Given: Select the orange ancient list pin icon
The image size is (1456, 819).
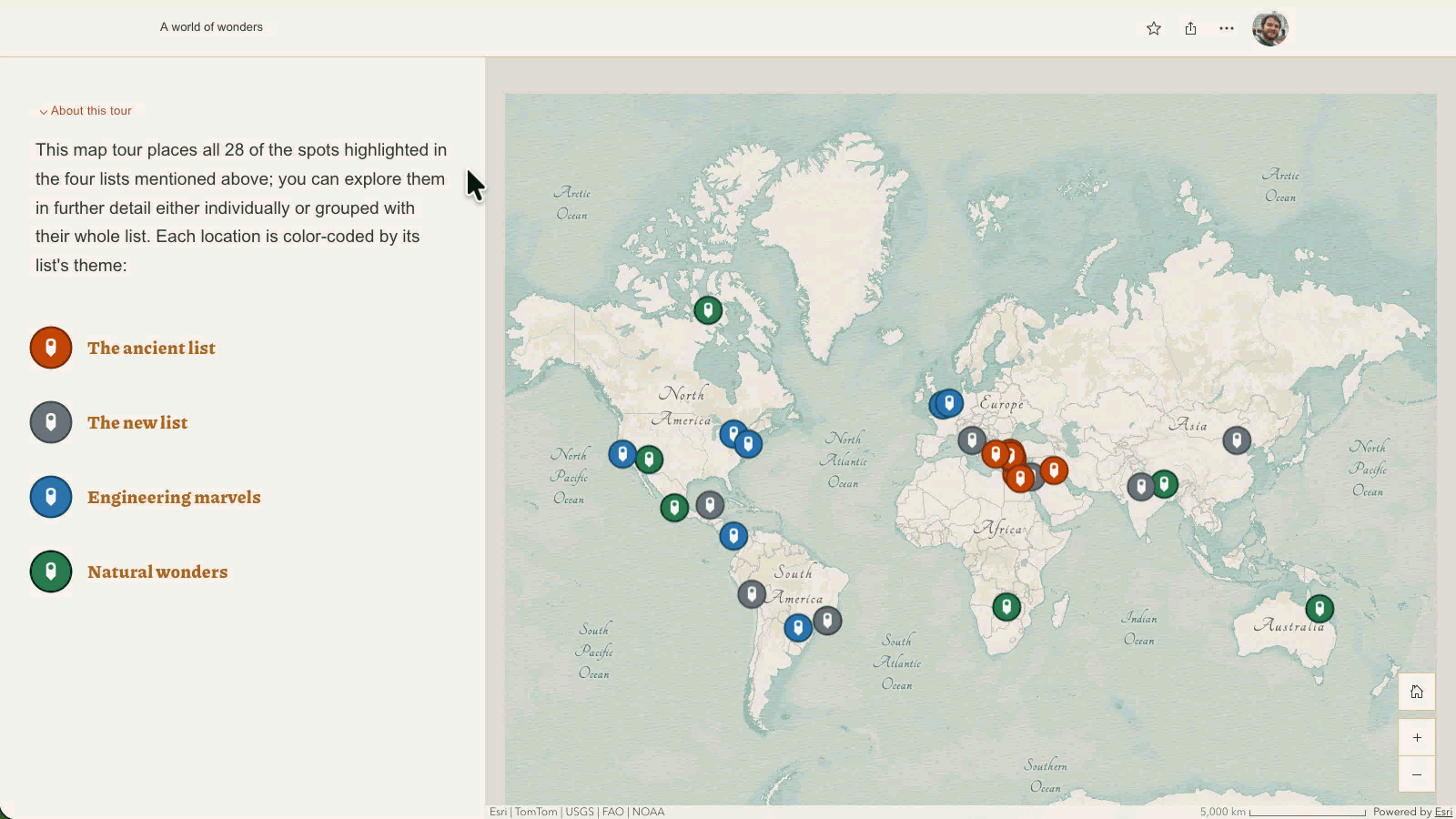Looking at the screenshot, I should coord(51,348).
